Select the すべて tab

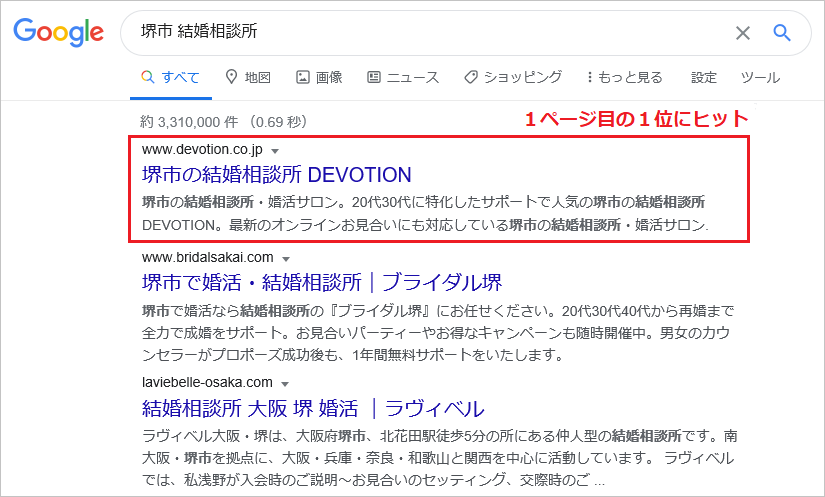170,77
